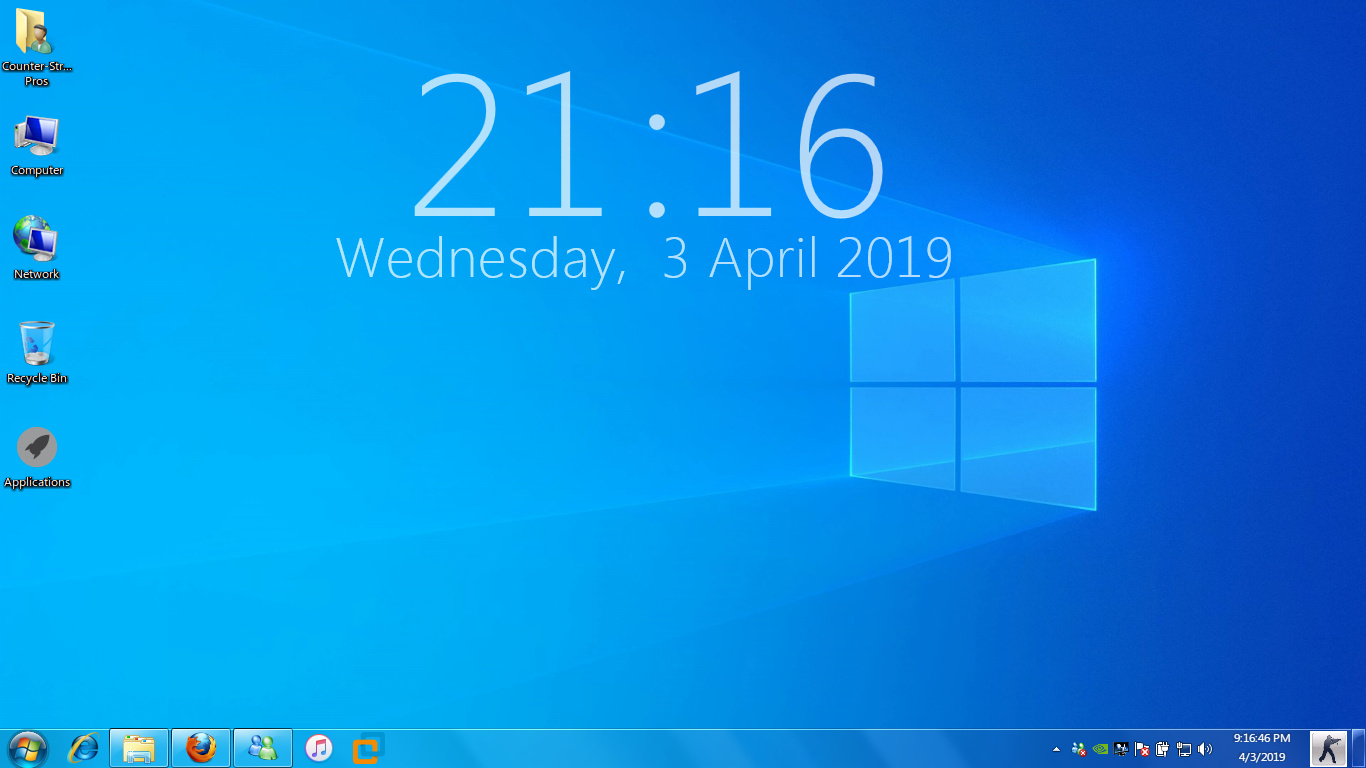Click the Show Desktop button
Viewport: 1366px width, 768px height.
(x=1359, y=748)
